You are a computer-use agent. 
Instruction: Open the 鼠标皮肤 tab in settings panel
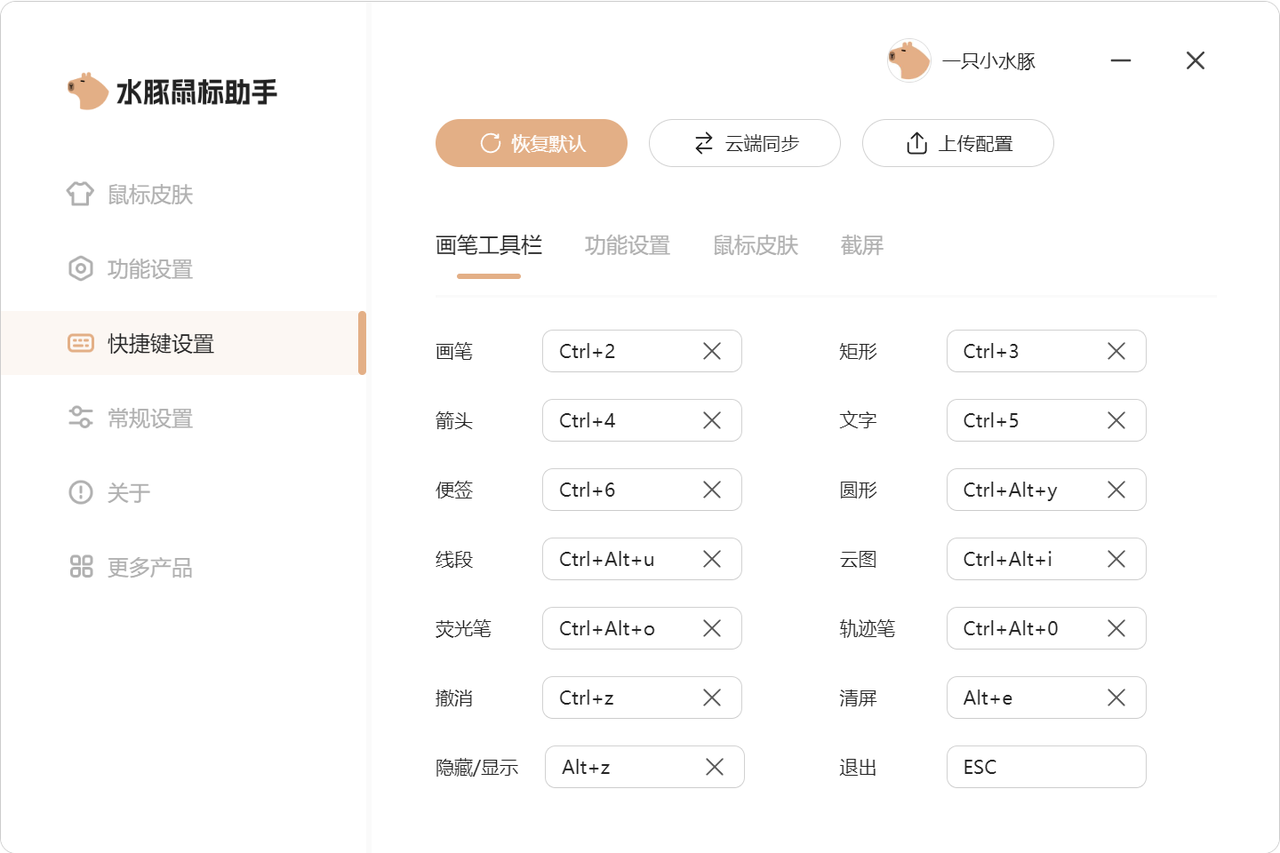[x=755, y=245]
